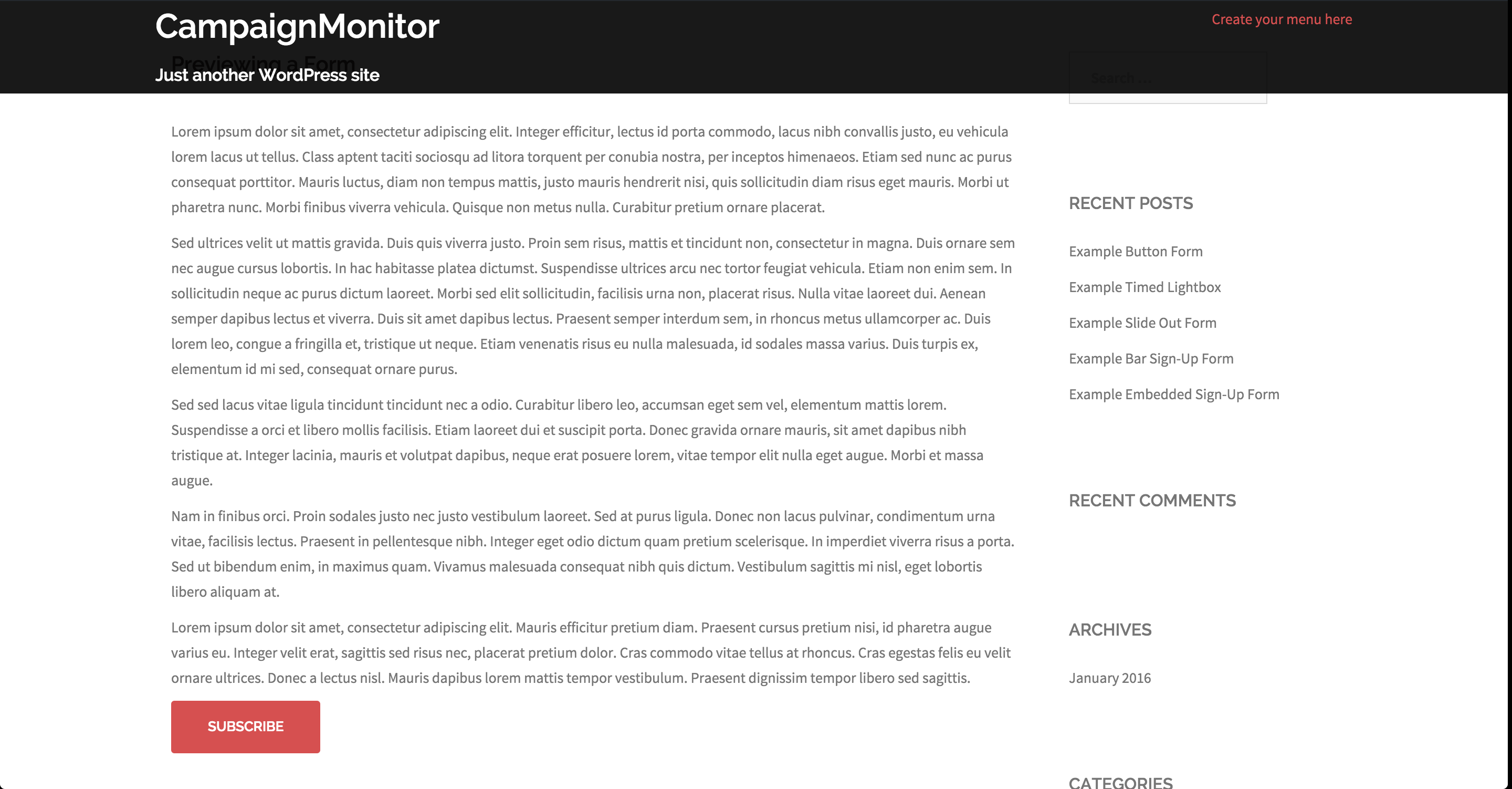The height and width of the screenshot is (789, 1512).
Task: Open Example Button Form link
Action: [1135, 251]
